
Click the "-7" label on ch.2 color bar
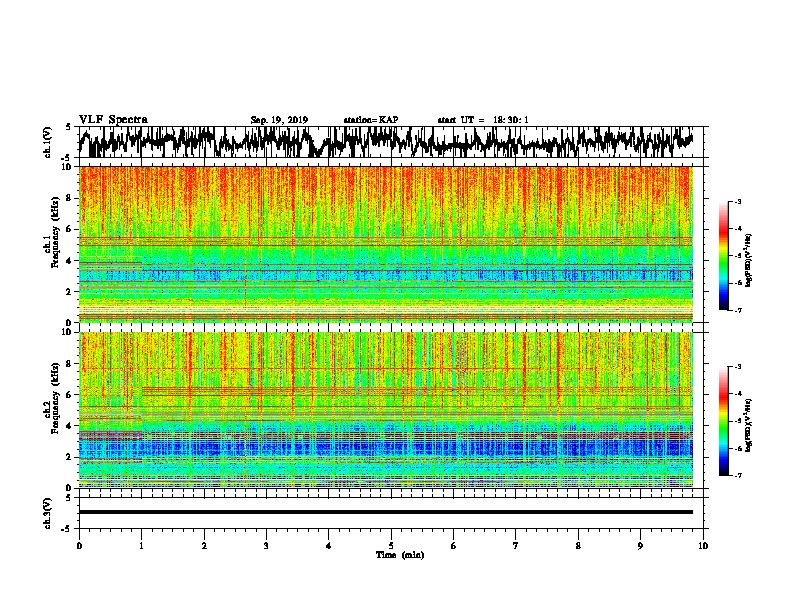coord(738,476)
